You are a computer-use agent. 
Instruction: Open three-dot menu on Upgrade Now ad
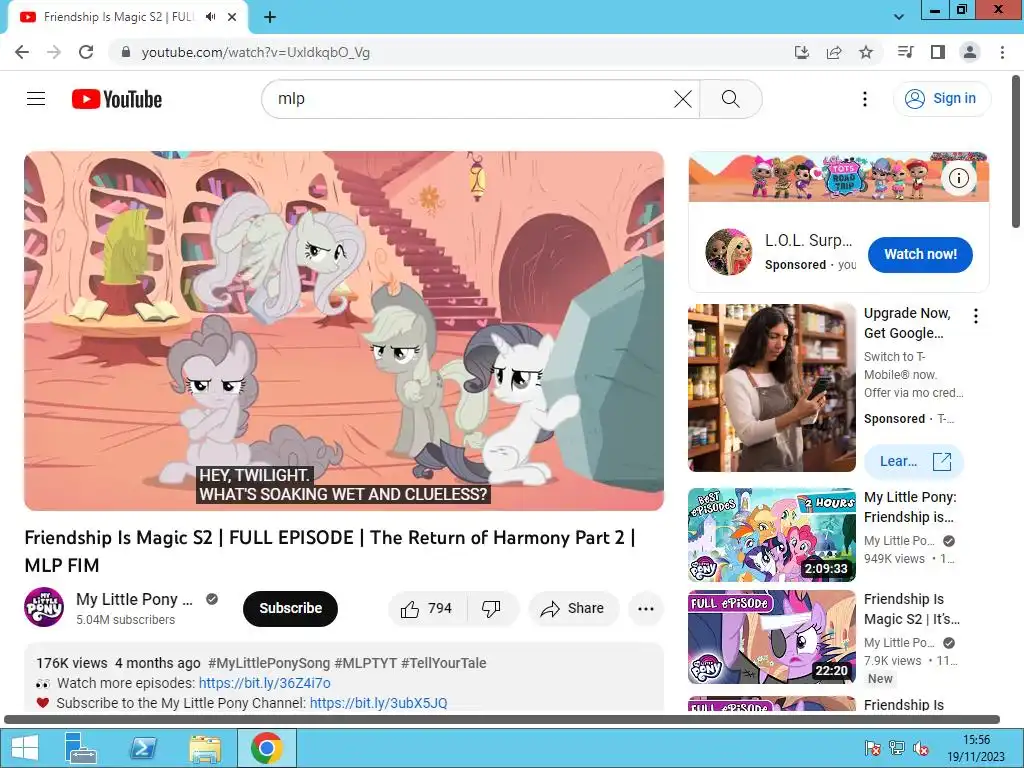click(976, 316)
